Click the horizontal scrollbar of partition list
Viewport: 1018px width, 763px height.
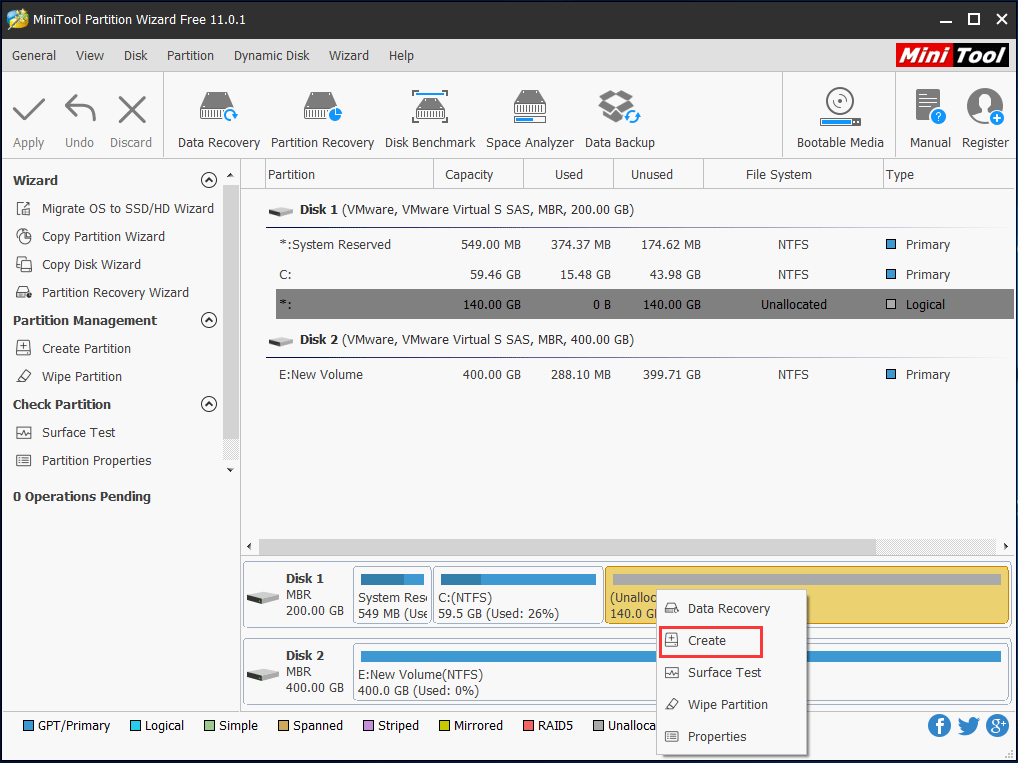tap(567, 546)
